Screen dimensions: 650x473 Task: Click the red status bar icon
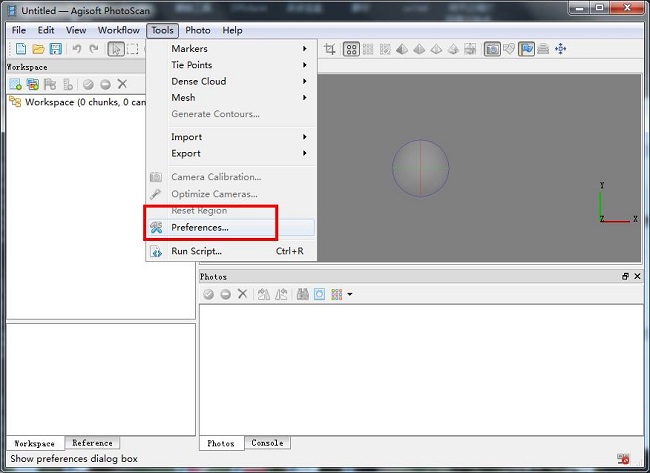[623, 459]
